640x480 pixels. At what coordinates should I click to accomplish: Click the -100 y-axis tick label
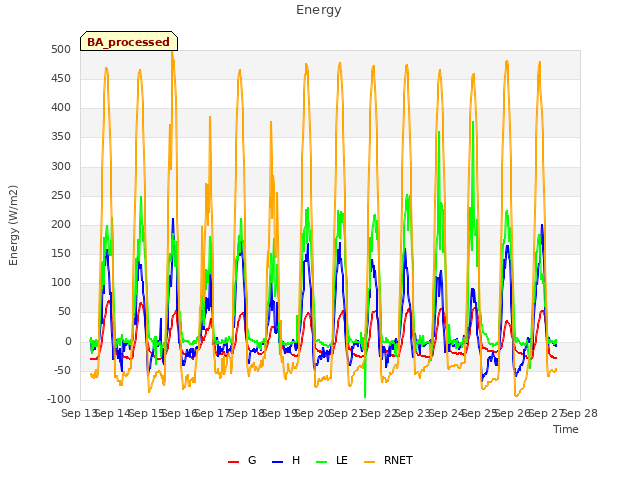coord(59,399)
